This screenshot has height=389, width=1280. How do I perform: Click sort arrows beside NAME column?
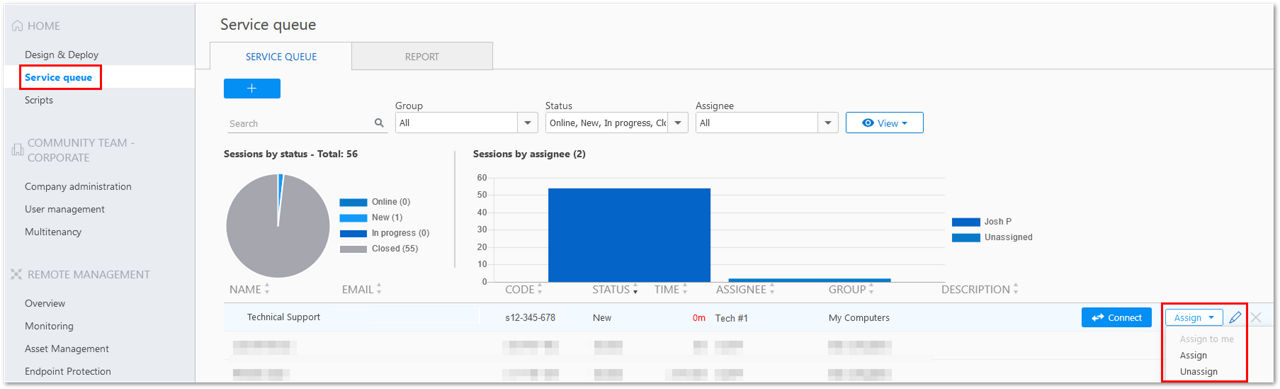[267, 289]
